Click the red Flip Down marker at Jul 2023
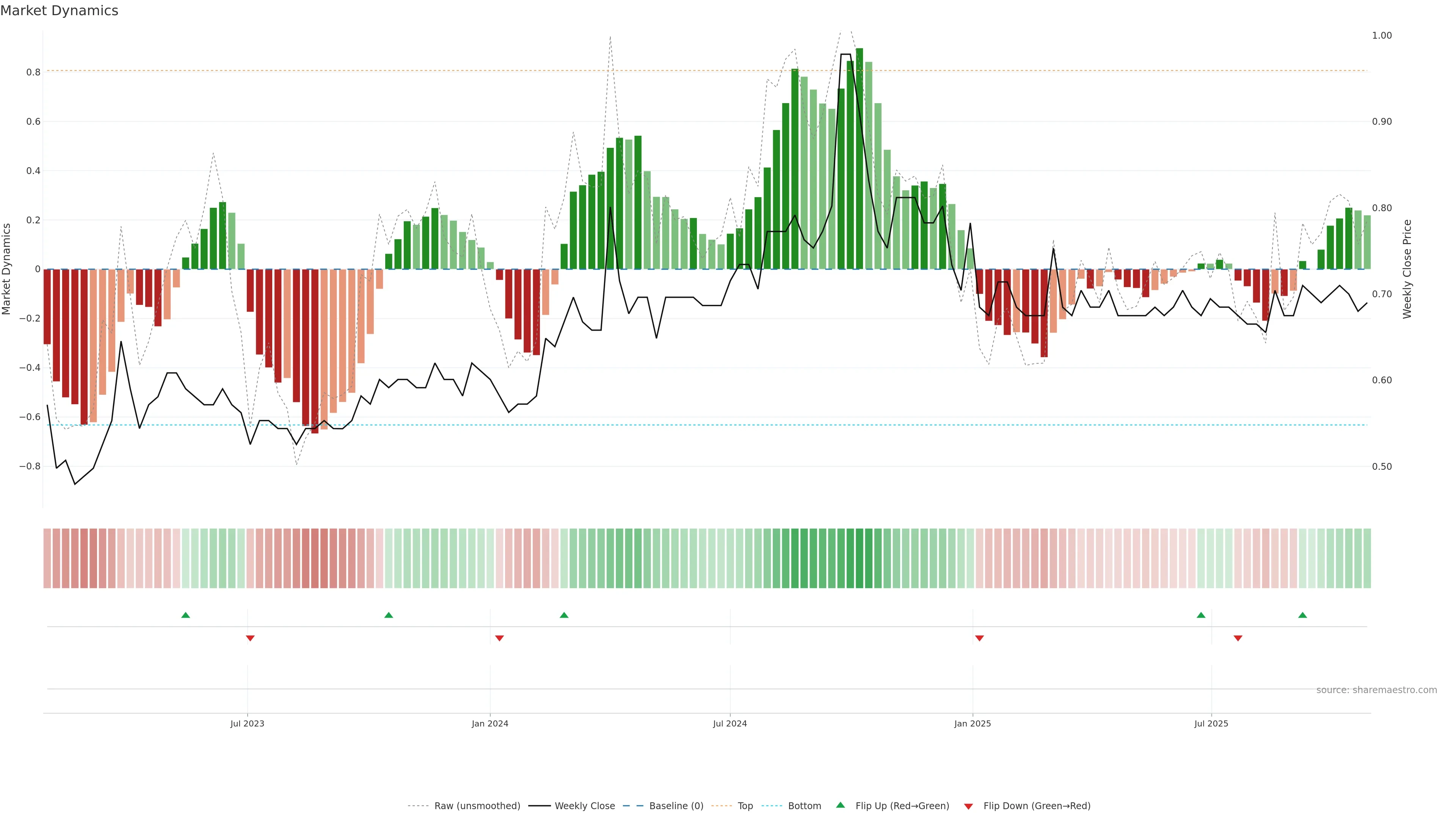Screen dimensions: 1456x819 point(250,638)
